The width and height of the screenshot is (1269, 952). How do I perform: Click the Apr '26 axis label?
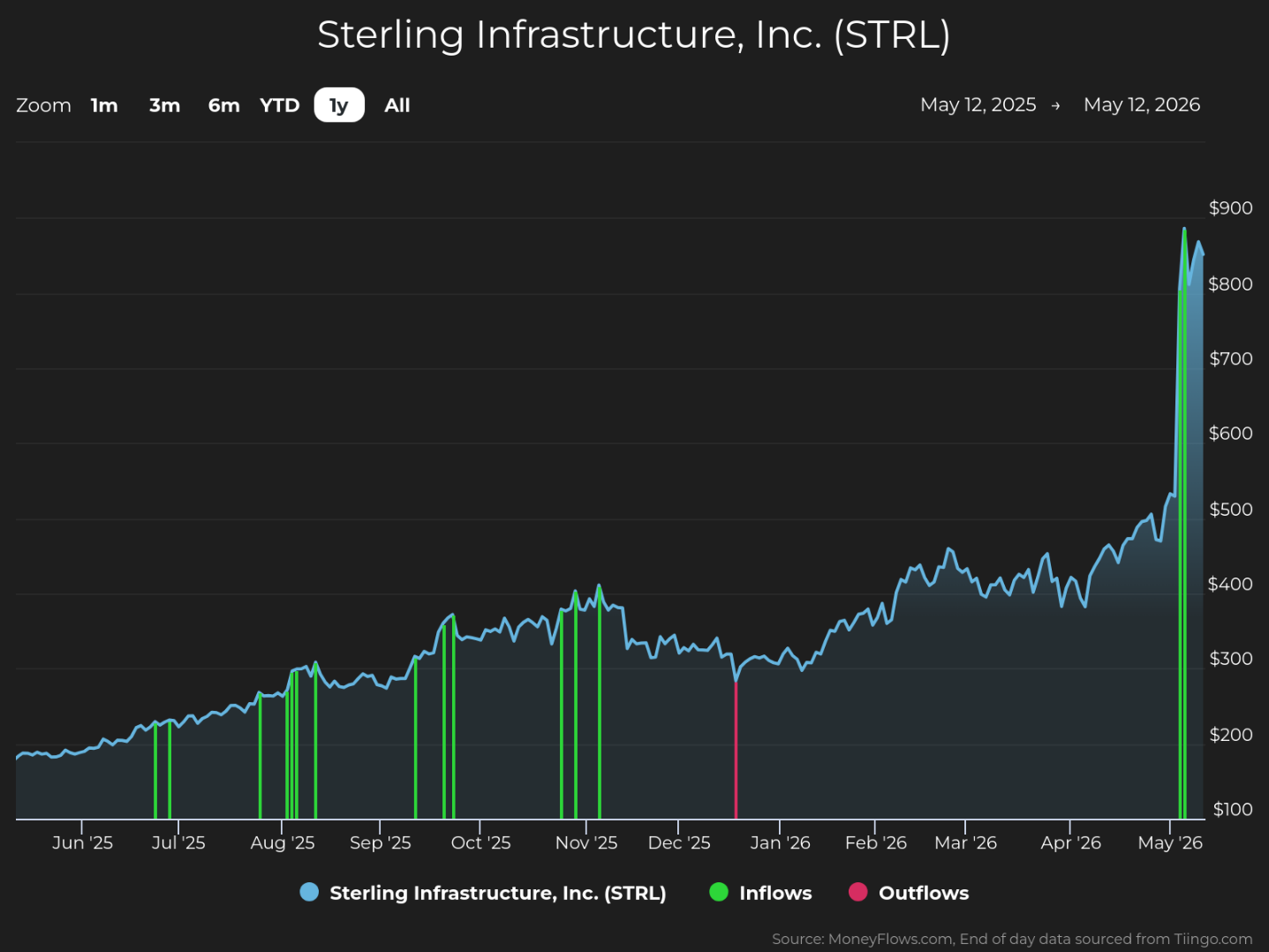click(x=1070, y=842)
